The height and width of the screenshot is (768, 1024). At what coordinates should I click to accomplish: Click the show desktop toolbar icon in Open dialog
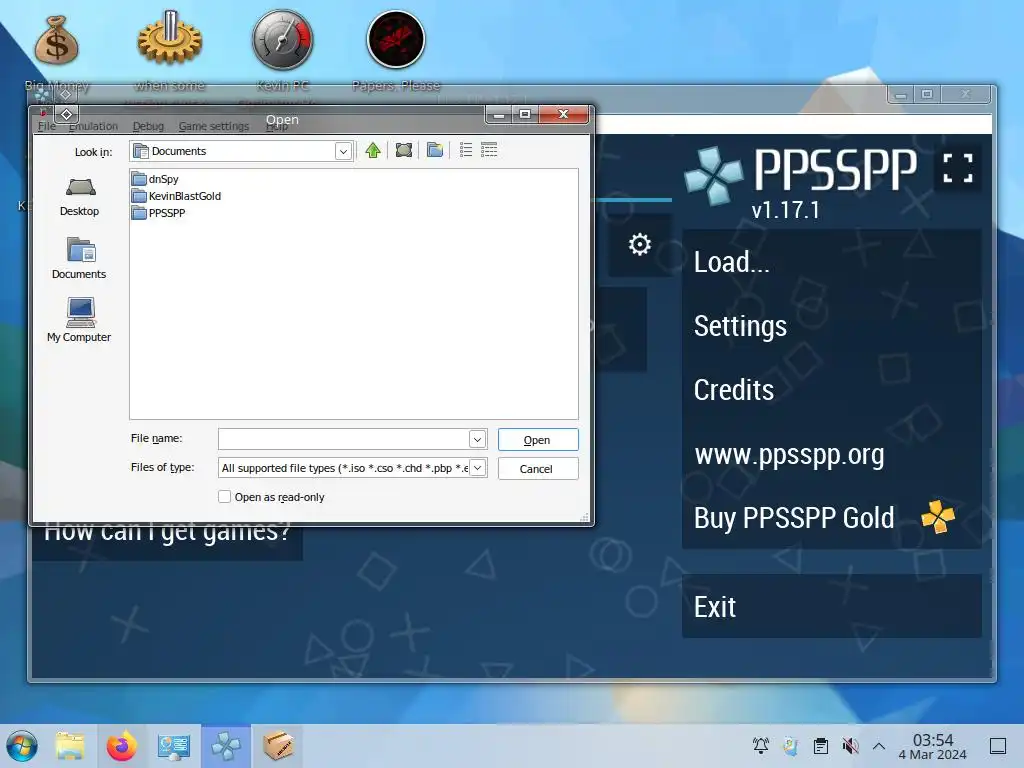click(x=404, y=150)
